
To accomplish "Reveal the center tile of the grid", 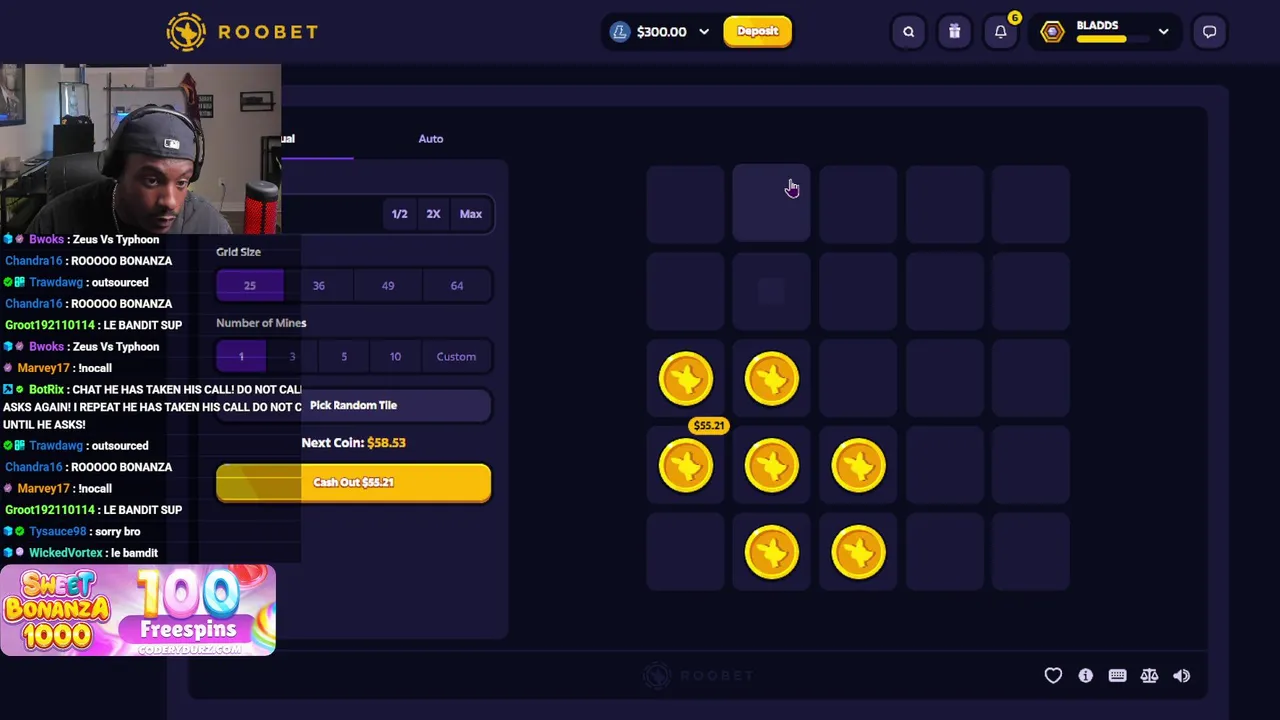I will click(x=858, y=378).
